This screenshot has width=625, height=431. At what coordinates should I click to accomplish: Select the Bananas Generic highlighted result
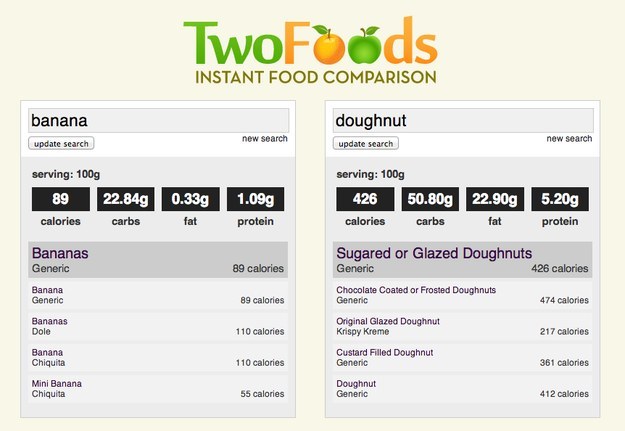(158, 260)
